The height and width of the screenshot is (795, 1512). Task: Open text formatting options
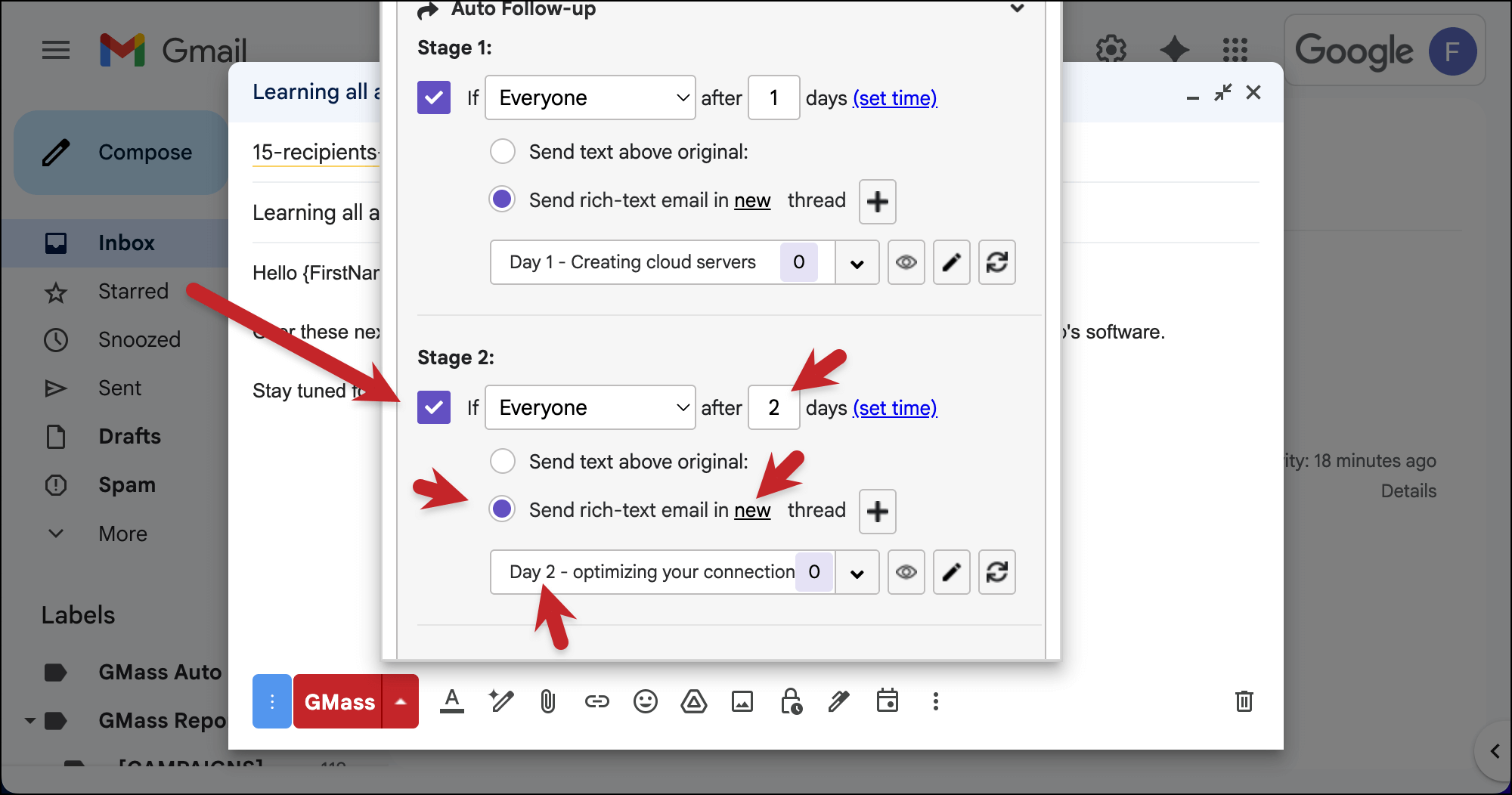pyautogui.click(x=452, y=702)
